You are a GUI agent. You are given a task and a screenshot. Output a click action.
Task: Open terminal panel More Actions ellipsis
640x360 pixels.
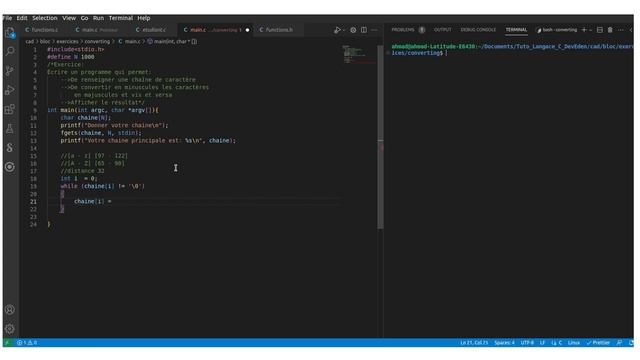point(621,30)
